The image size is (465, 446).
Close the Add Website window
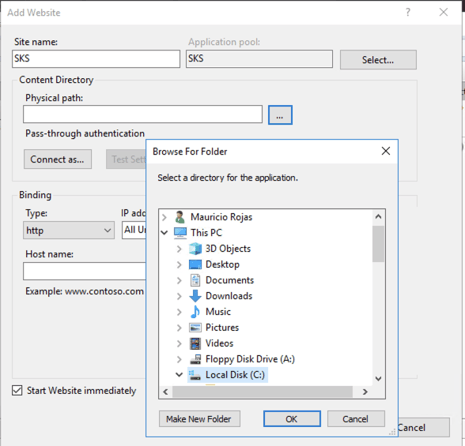[443, 12]
